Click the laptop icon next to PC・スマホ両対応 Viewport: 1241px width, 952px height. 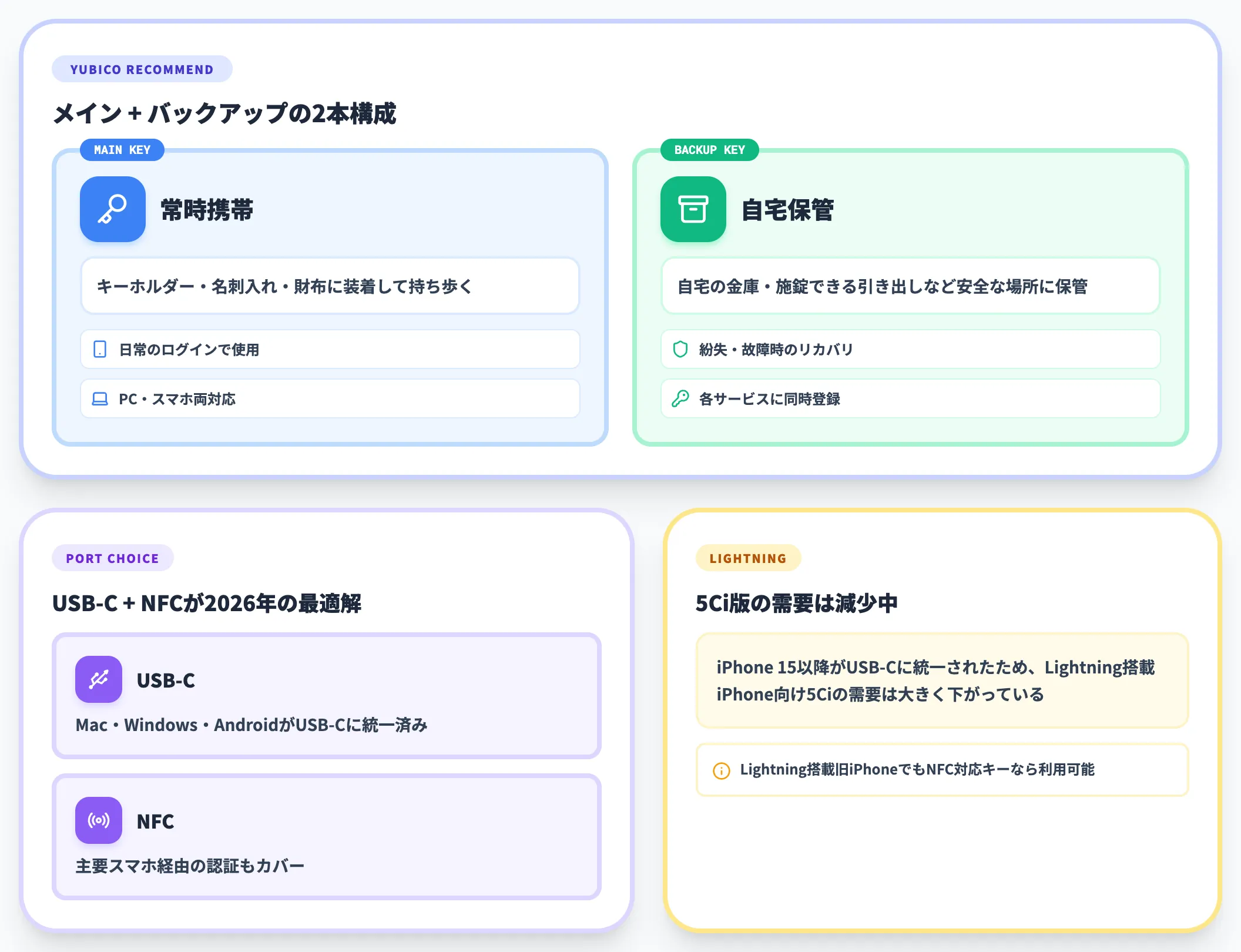pyautogui.click(x=100, y=398)
